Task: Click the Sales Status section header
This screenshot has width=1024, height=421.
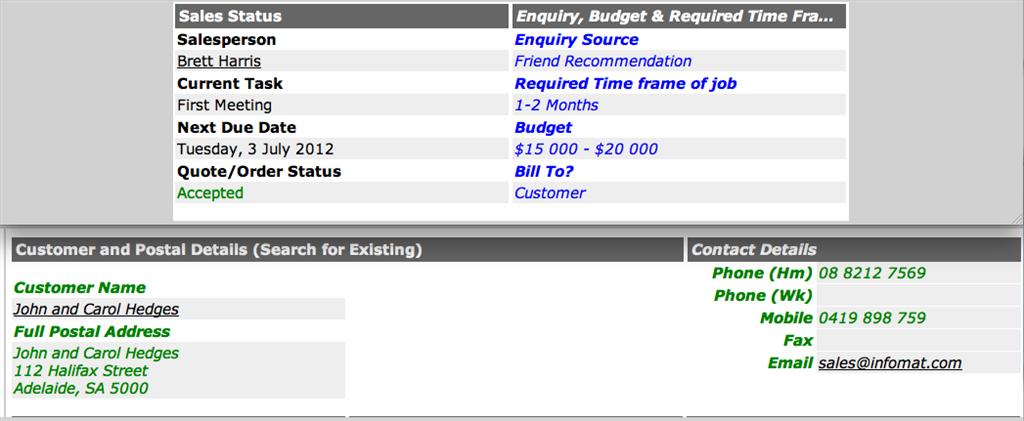Action: 342,16
